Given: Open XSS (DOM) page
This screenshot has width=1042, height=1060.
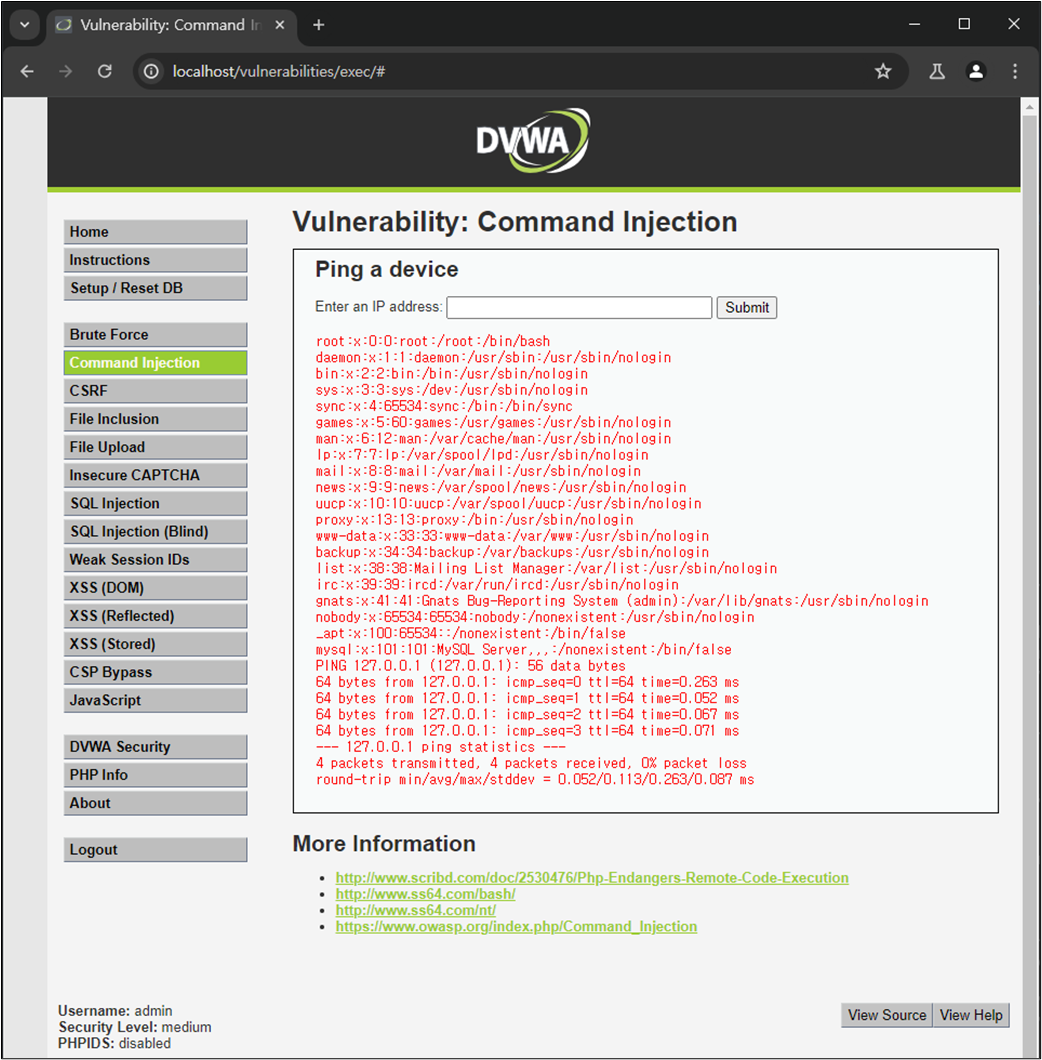Looking at the screenshot, I should click(156, 588).
